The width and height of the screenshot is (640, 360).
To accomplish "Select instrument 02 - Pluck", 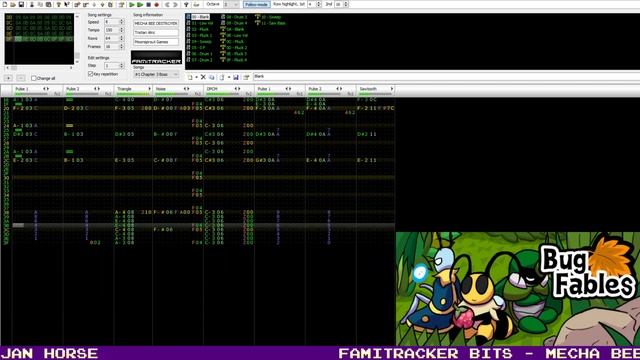I will coord(198,29).
